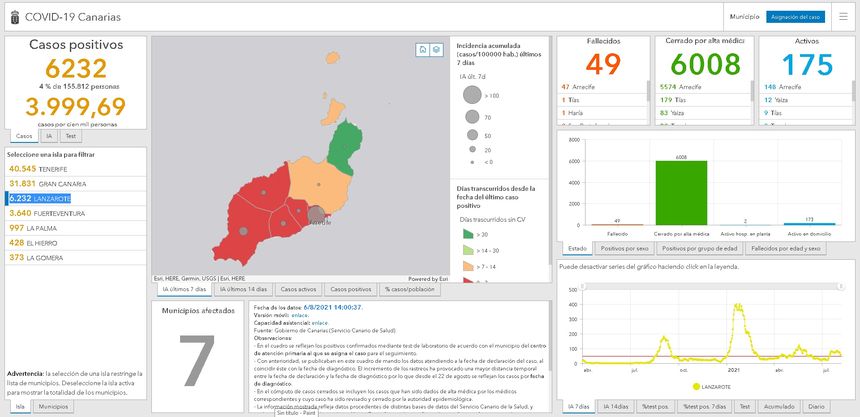860x417 pixels.
Task: Click the Fallecidos list scrollbar
Action: 647,91
